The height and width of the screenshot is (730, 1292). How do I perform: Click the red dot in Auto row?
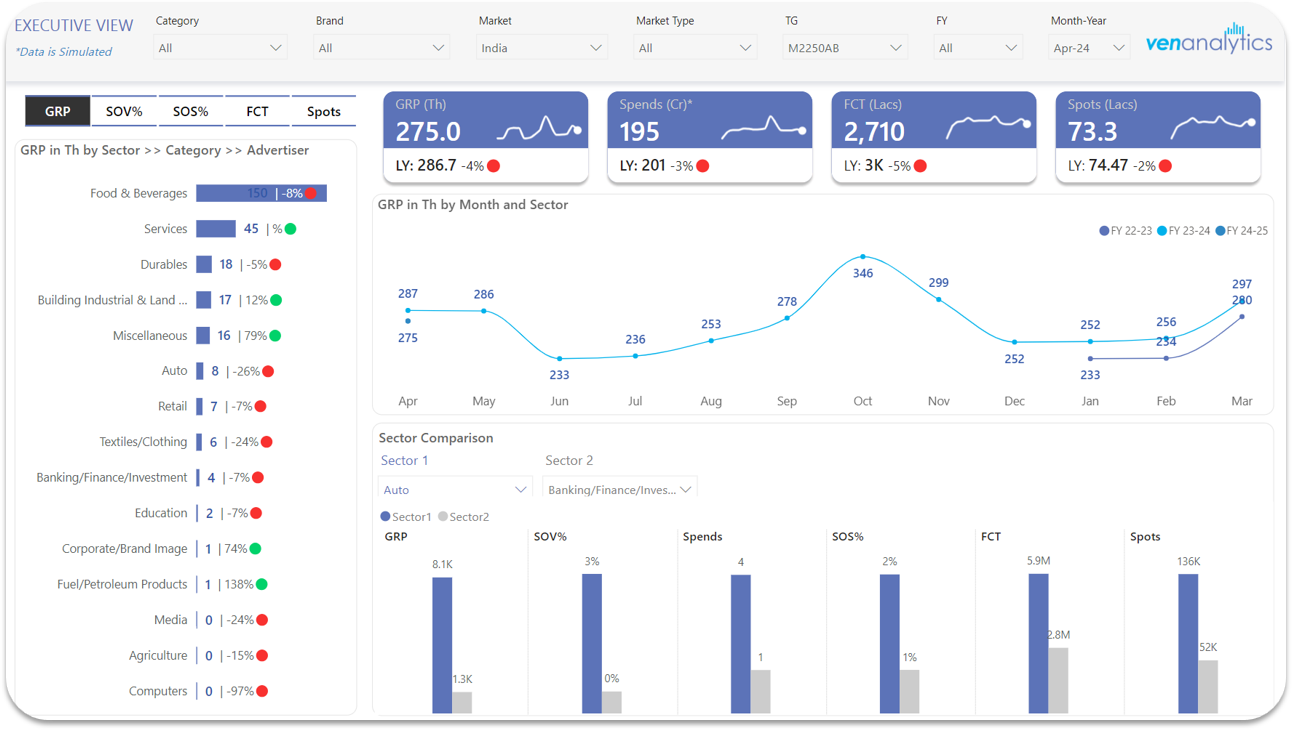point(268,371)
